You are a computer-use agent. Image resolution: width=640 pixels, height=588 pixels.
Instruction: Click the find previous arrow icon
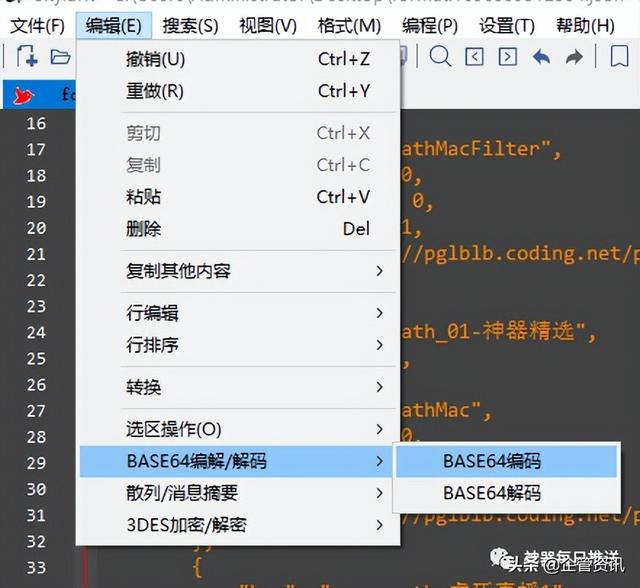pos(475,57)
